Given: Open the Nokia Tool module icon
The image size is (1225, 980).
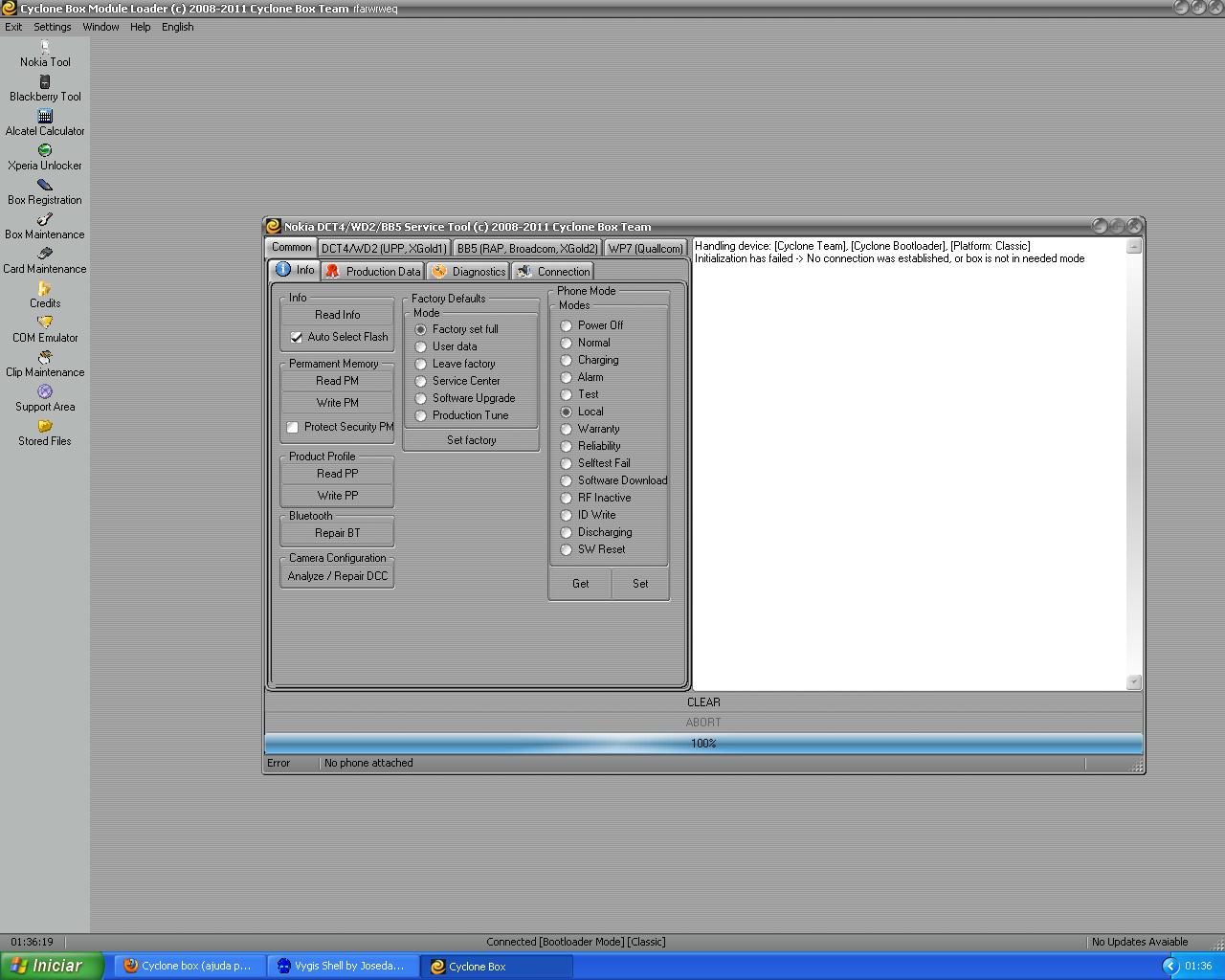Looking at the screenshot, I should point(45,47).
